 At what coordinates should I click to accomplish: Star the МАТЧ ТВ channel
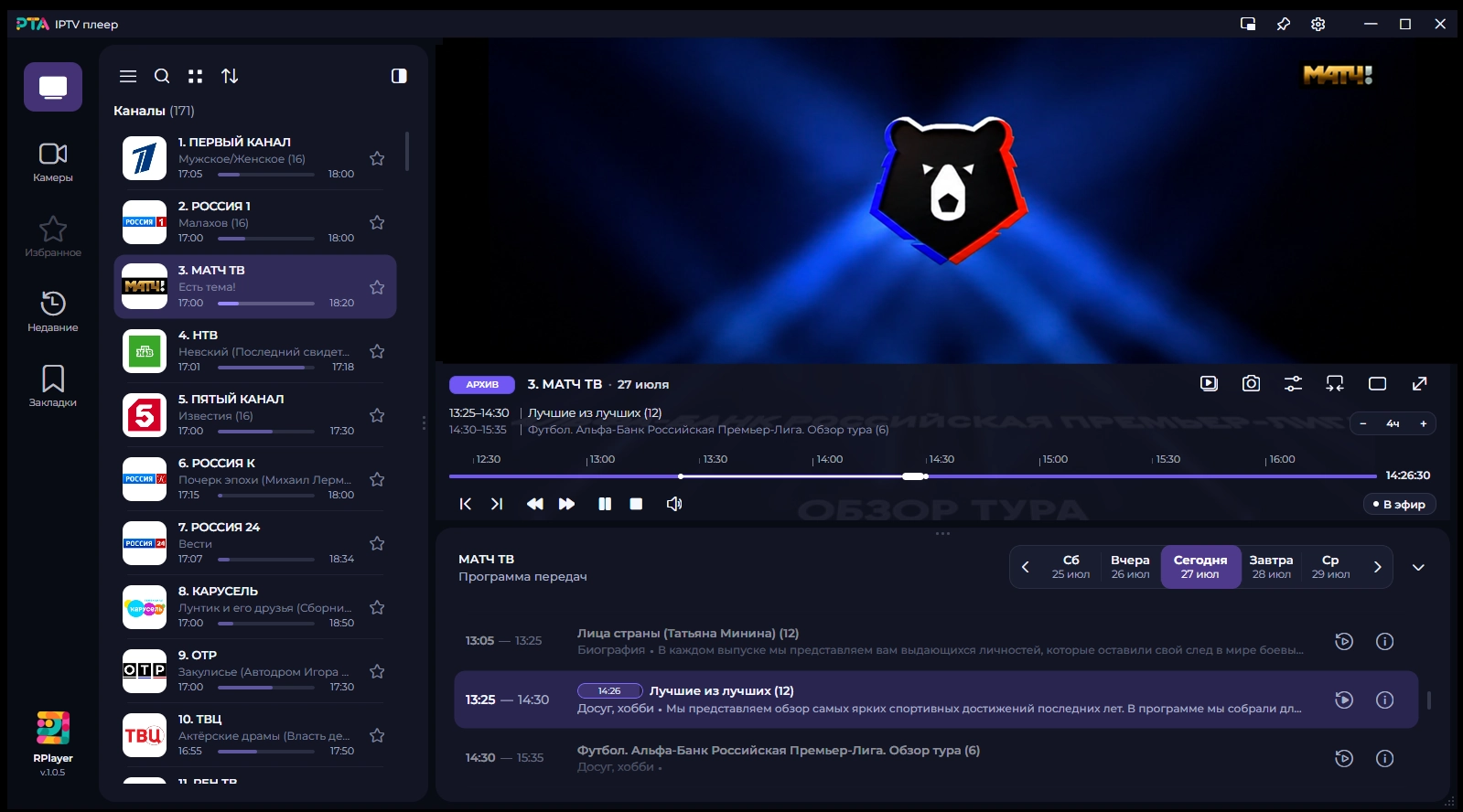[377, 287]
